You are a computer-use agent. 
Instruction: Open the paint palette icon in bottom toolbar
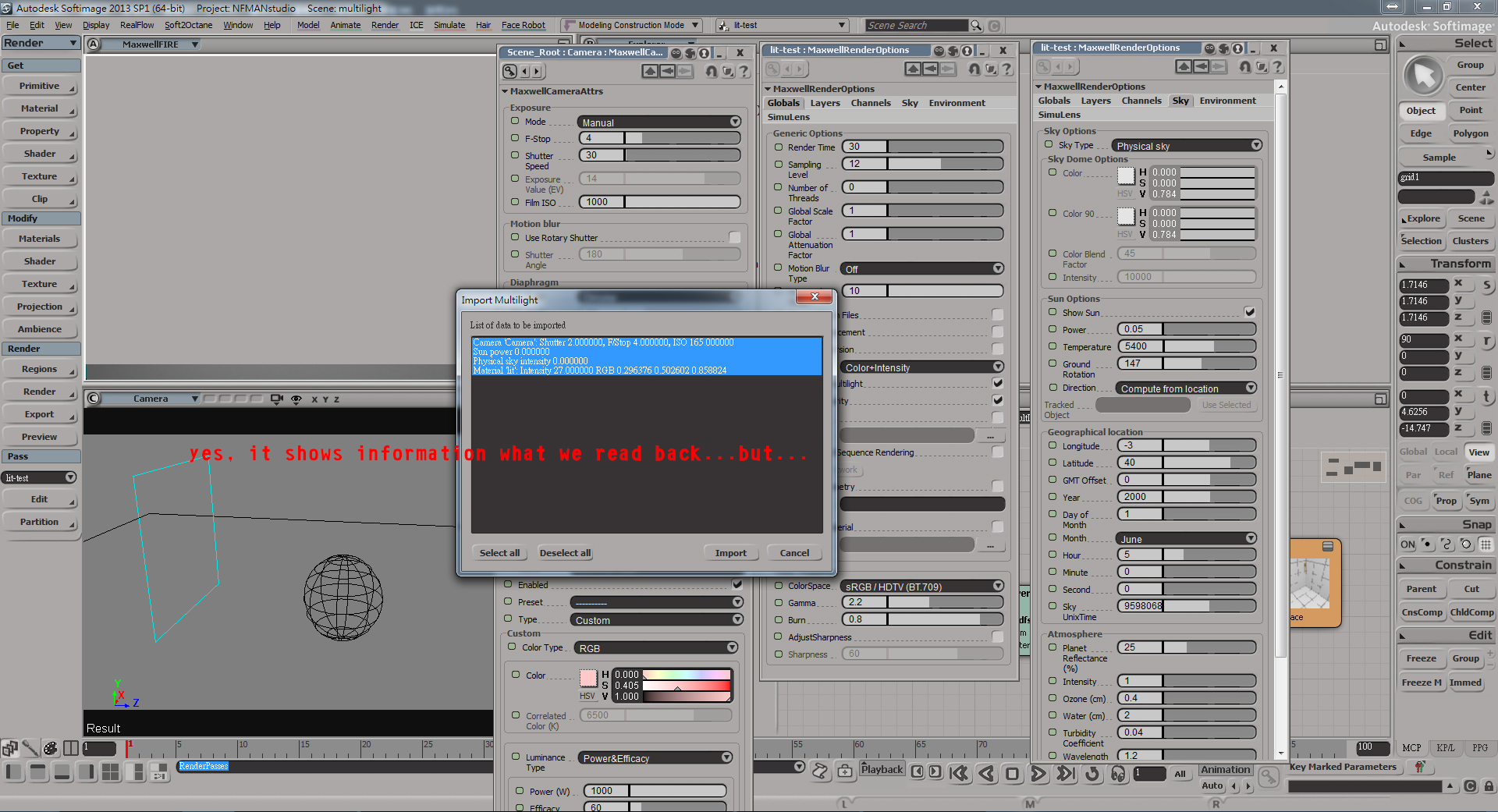(50, 749)
